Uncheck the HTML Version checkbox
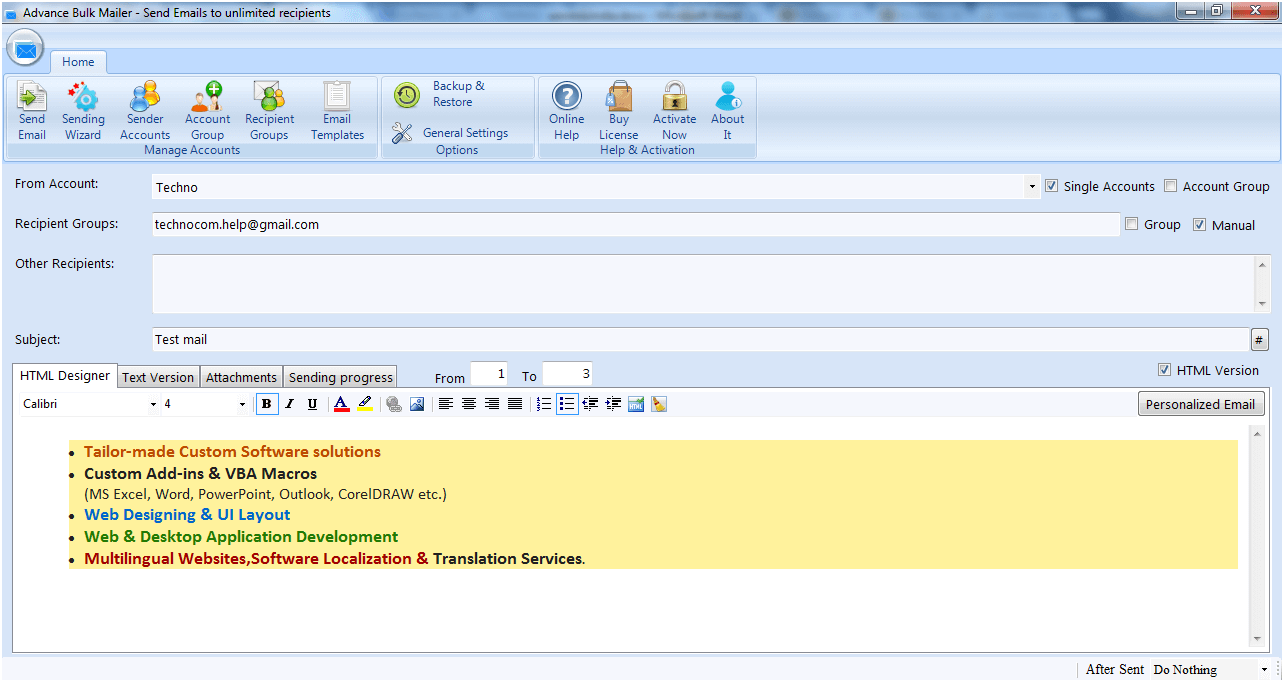This screenshot has height=680, width=1284. pyautogui.click(x=1164, y=370)
